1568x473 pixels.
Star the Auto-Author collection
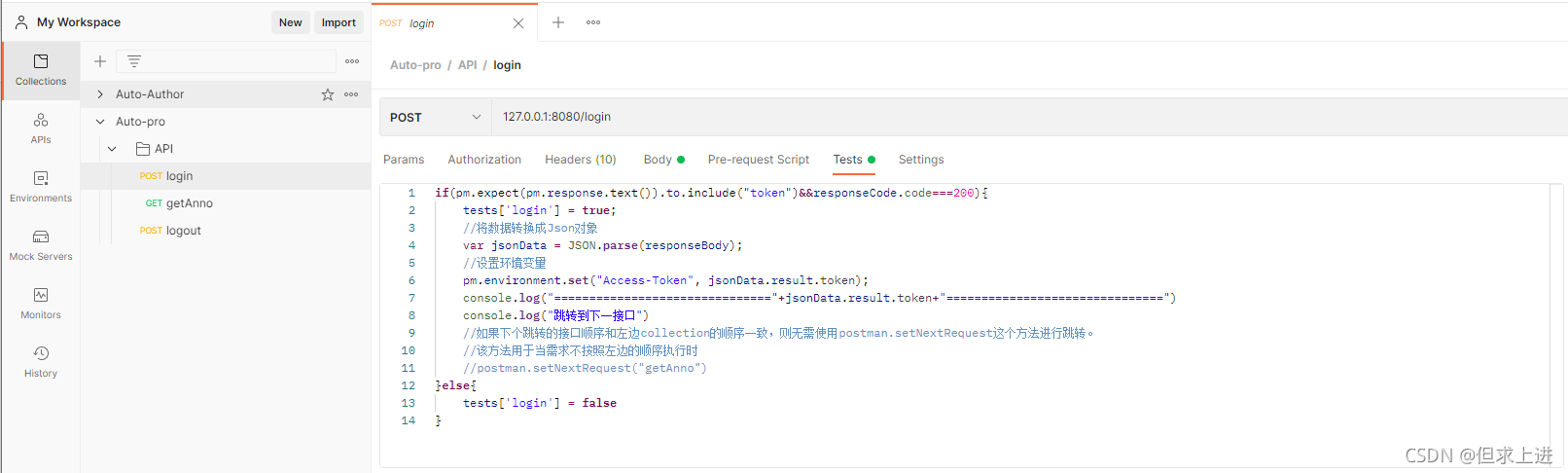[328, 94]
